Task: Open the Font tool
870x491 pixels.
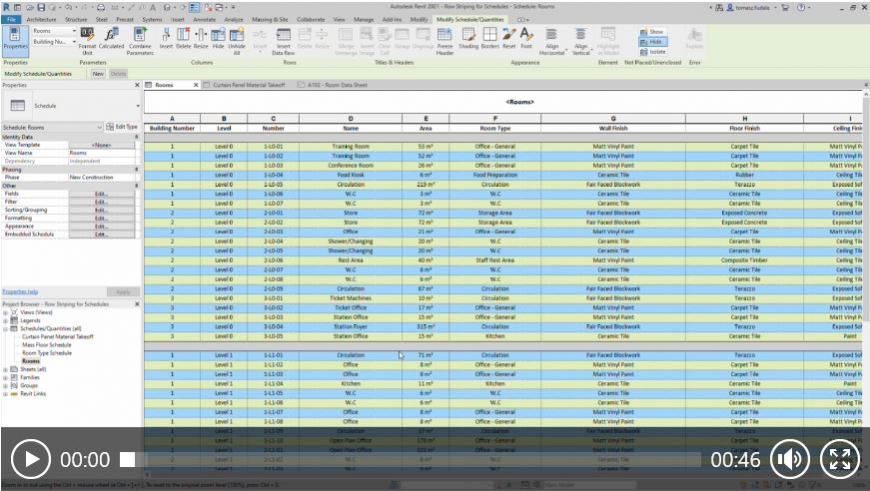Action: pos(526,38)
